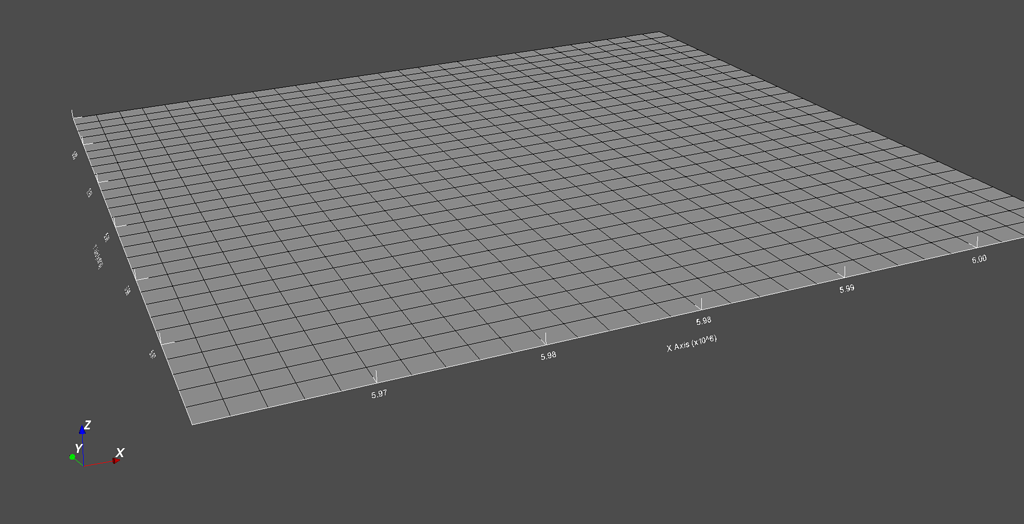1024x524 pixels.
Task: Click the far top corner of the grid plane
Action: pos(661,33)
